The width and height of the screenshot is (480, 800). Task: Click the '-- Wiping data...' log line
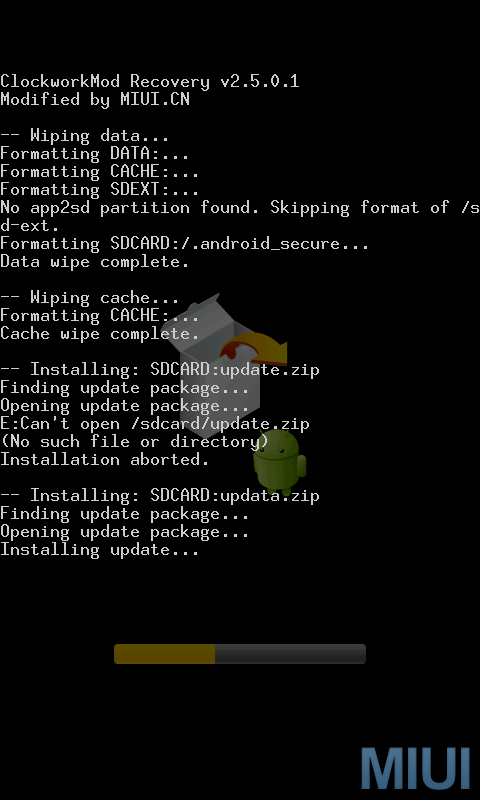tap(85, 136)
